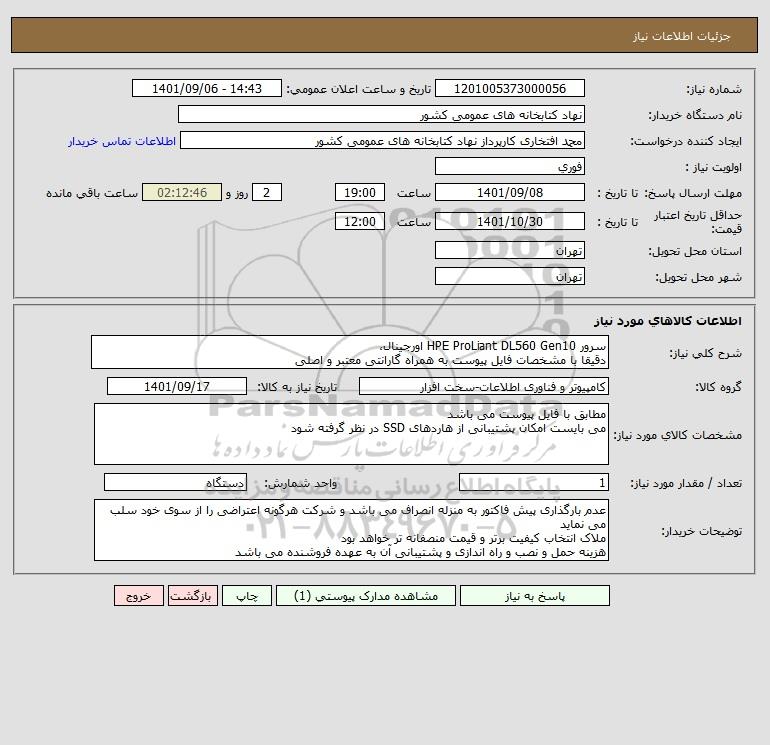770x745 pixels.
Task: Click the 'مهلت ارسال پاسخ: تا تاریخ :' label
Action: click(670, 193)
